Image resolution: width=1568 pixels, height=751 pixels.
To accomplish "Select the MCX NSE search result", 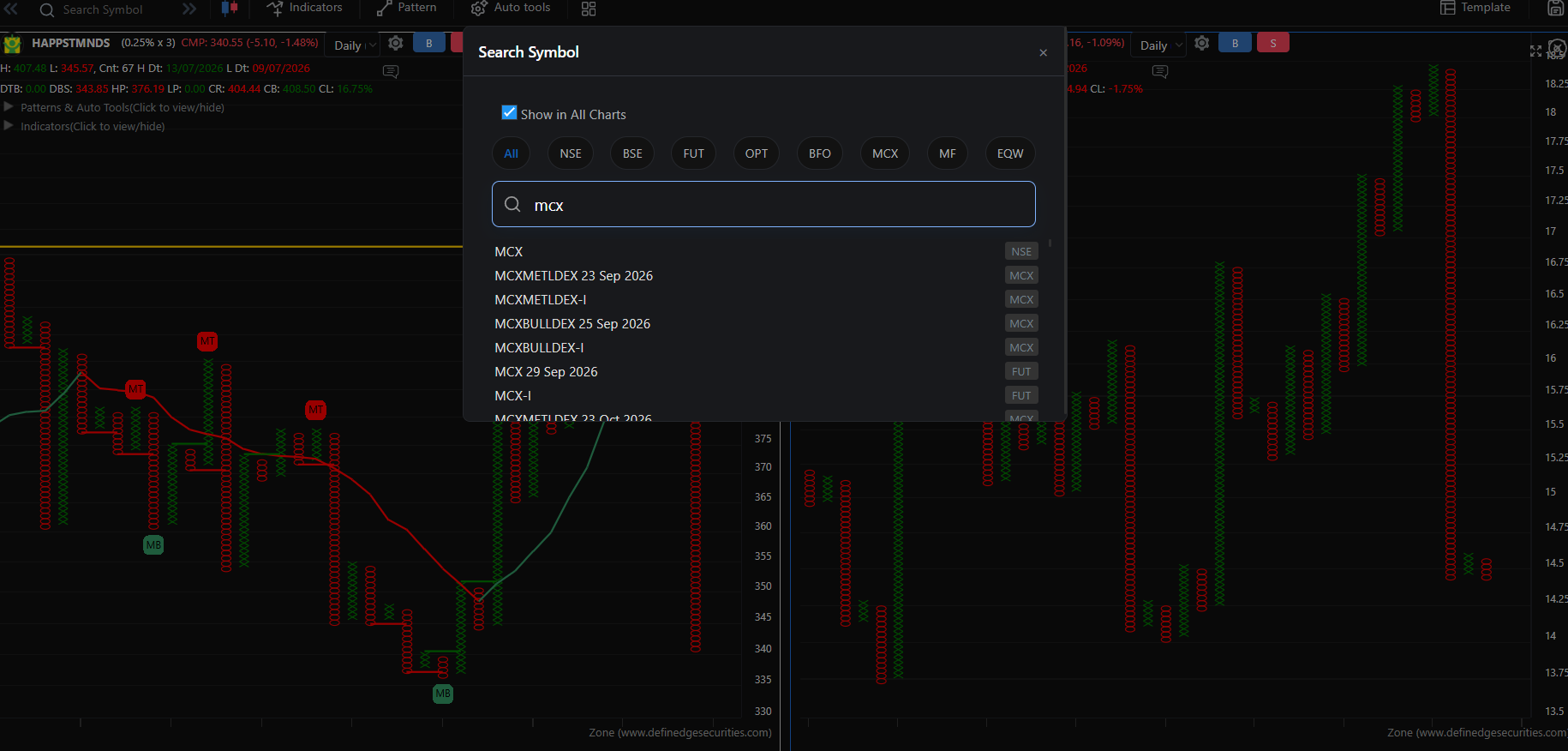I will 765,251.
